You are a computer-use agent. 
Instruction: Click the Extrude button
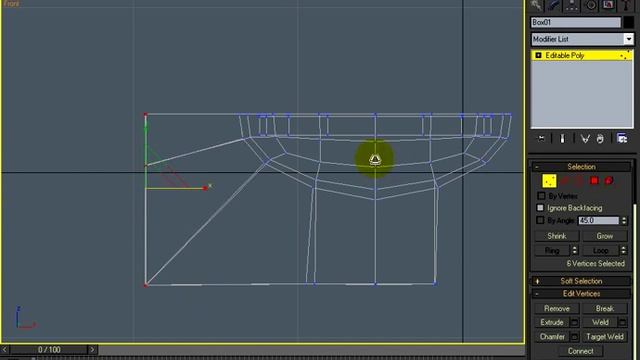tap(552, 322)
